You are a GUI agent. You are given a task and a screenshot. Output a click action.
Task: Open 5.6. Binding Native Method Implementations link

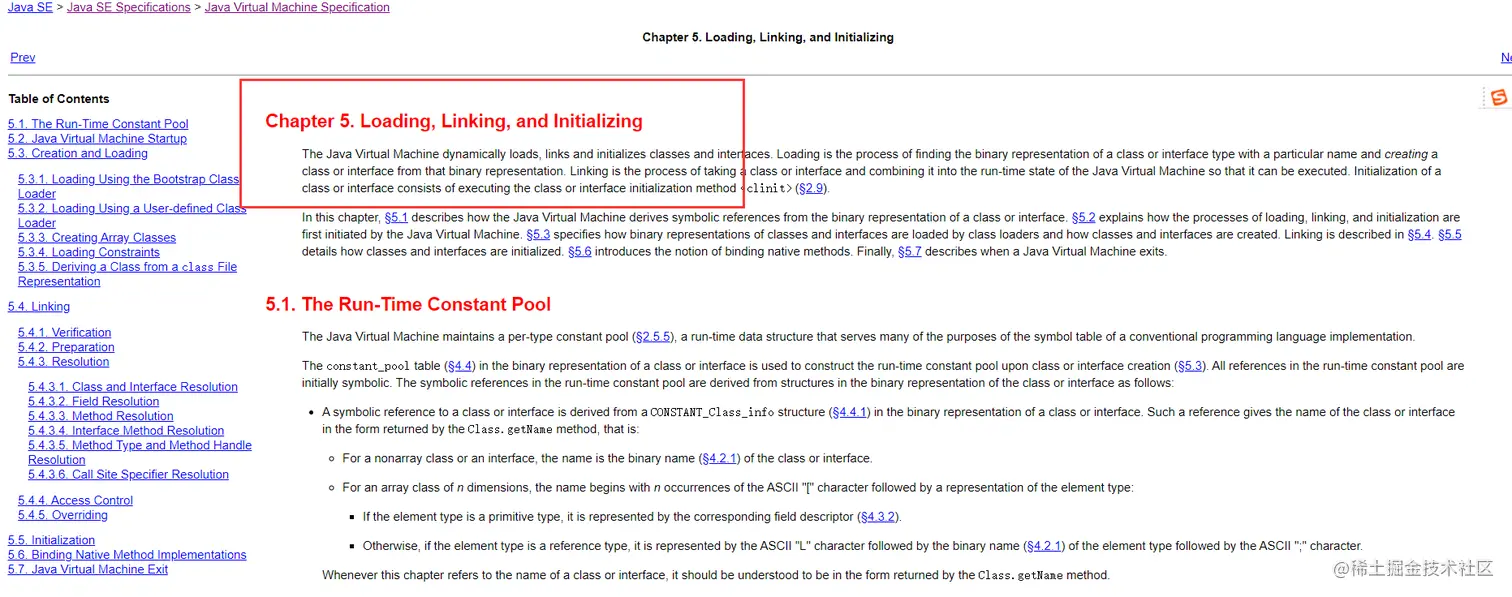pyautogui.click(x=127, y=555)
